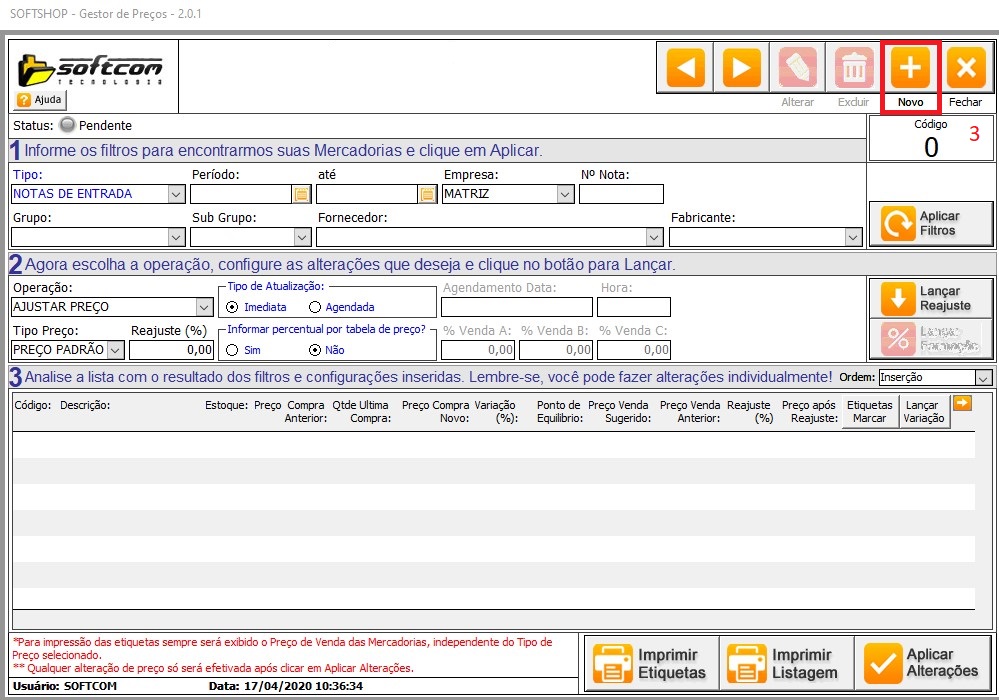
Task: Open the Operação dropdown showing AJUSTAR PREÇO
Action: point(204,307)
